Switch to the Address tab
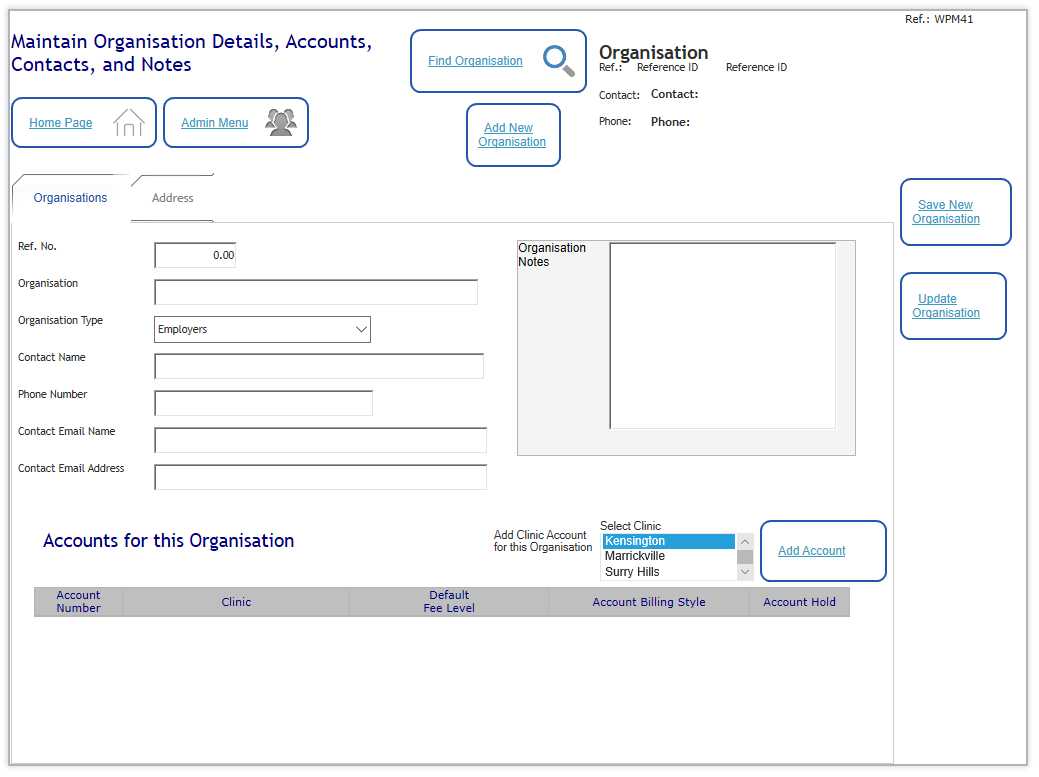Viewport: 1039px width, 777px height. tap(172, 197)
